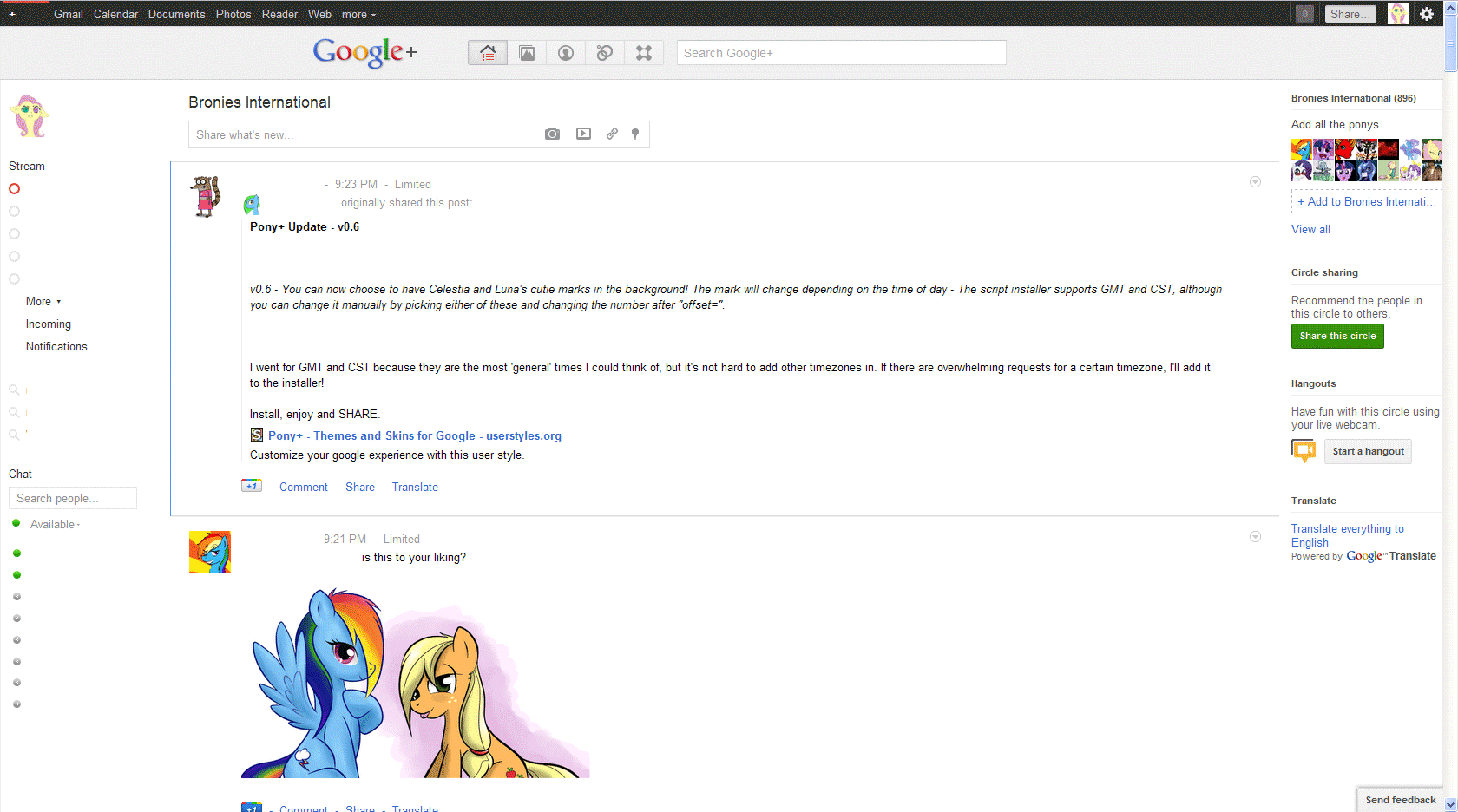Click Add to Bronies International box

coord(1366,201)
